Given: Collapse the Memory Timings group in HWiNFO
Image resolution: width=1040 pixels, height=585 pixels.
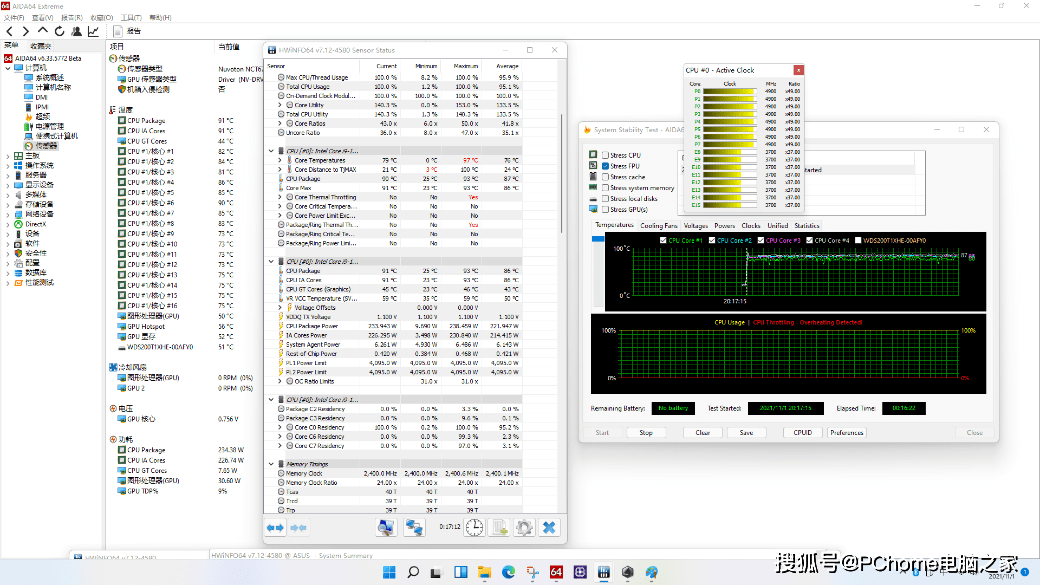Looking at the screenshot, I should coord(271,464).
